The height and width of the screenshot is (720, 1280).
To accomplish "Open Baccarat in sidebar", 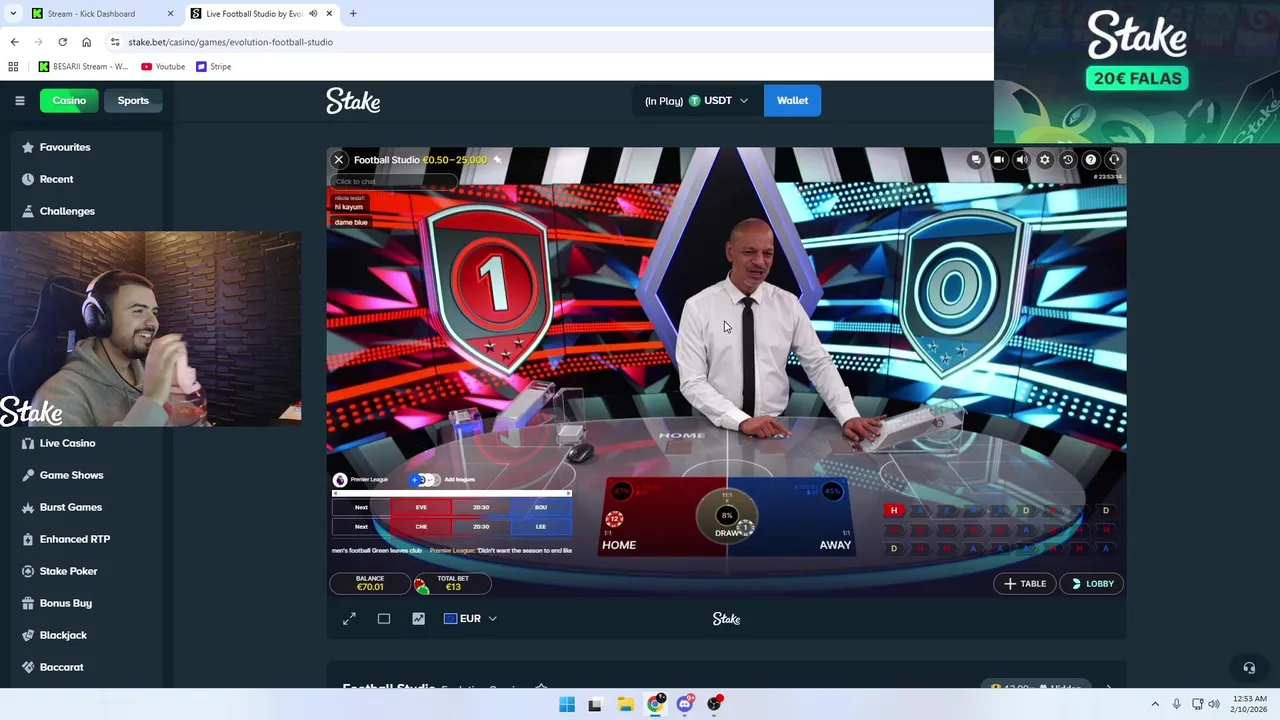I will point(61,667).
